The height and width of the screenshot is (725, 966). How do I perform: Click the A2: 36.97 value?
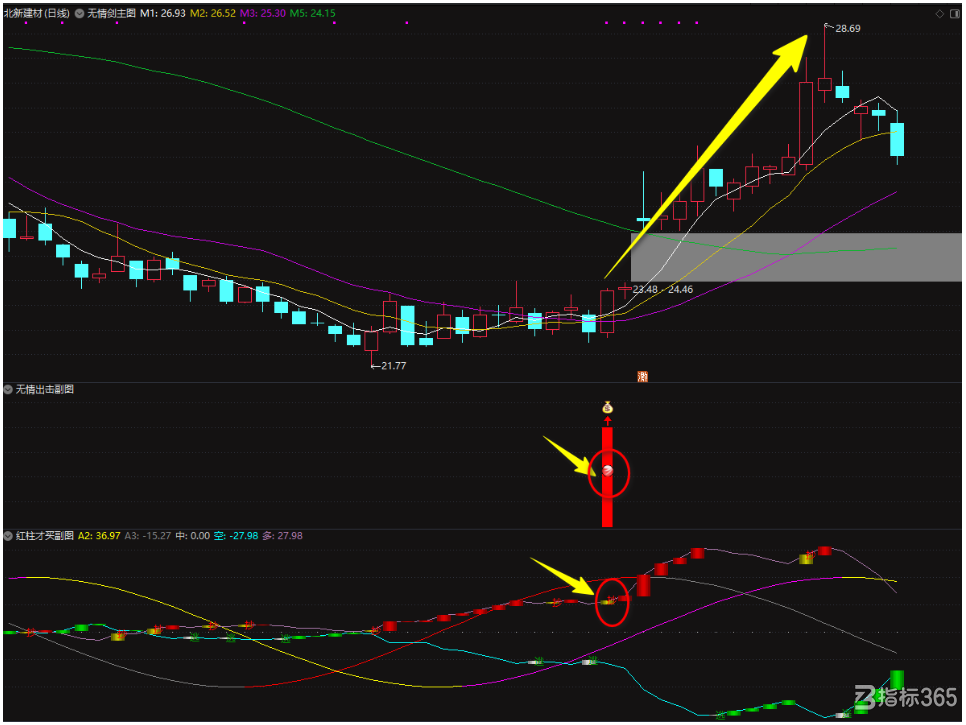pyautogui.click(x=99, y=536)
